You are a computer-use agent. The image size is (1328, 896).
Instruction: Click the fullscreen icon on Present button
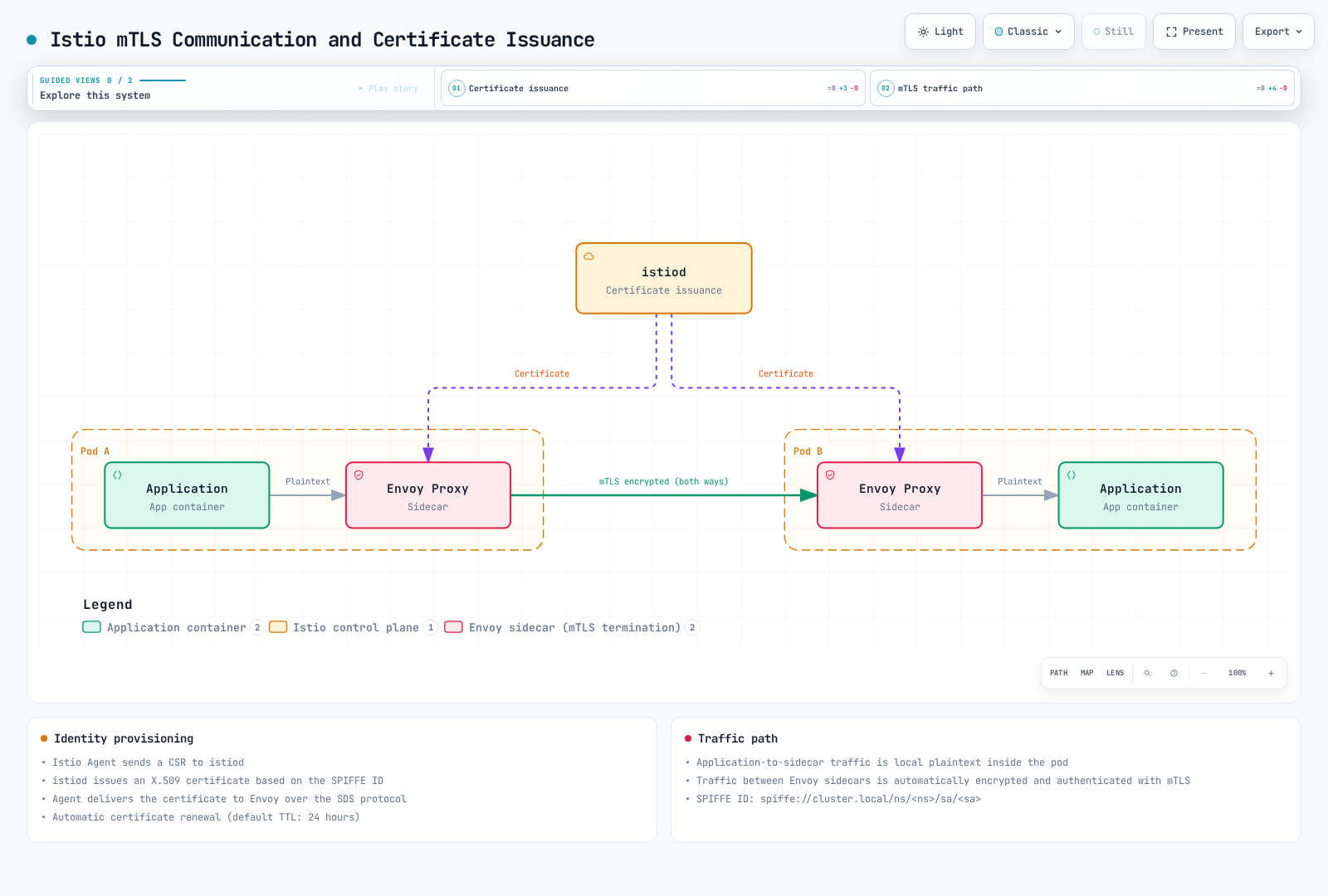[1171, 32]
